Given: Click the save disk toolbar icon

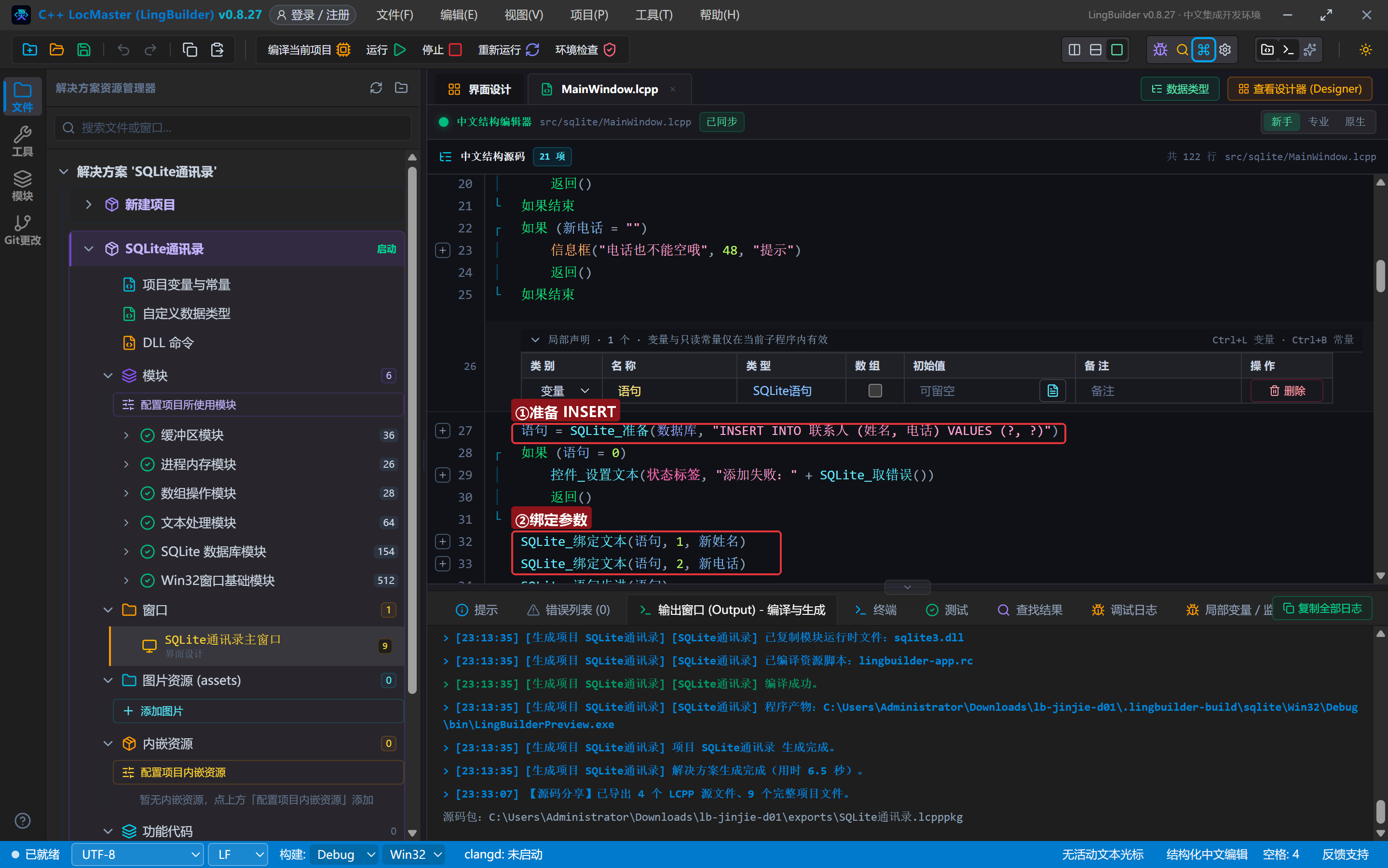Looking at the screenshot, I should click(x=84, y=50).
